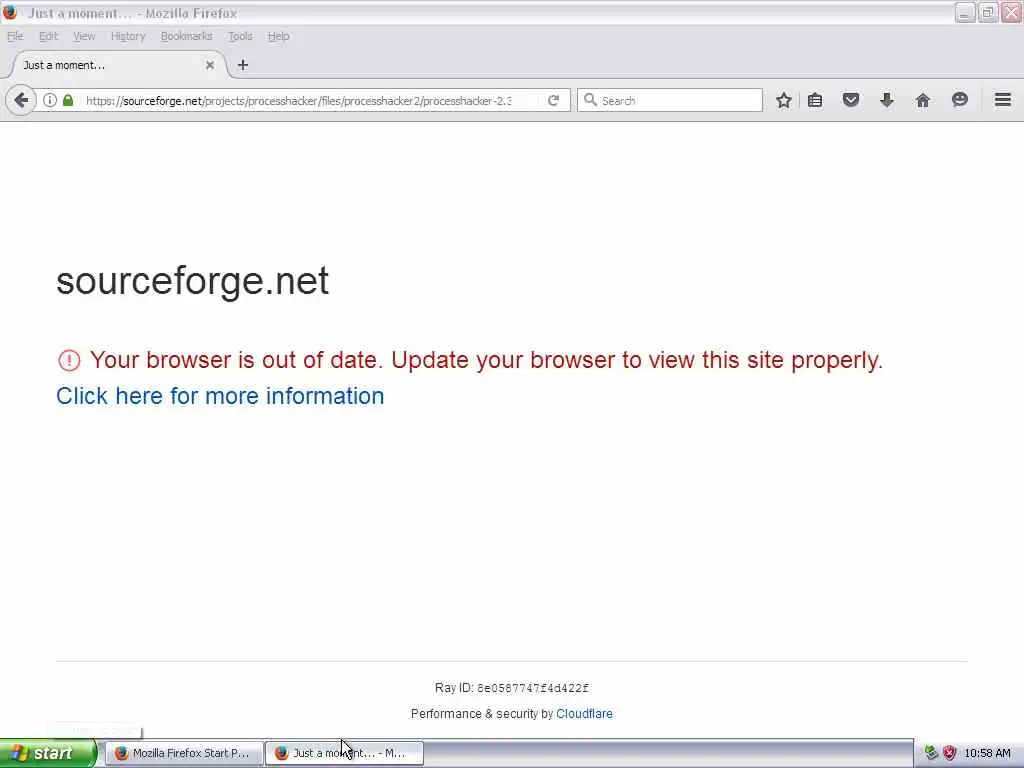The width and height of the screenshot is (1024, 768).
Task: Close the 'Just a moment...' tab
Action: pyautogui.click(x=210, y=65)
